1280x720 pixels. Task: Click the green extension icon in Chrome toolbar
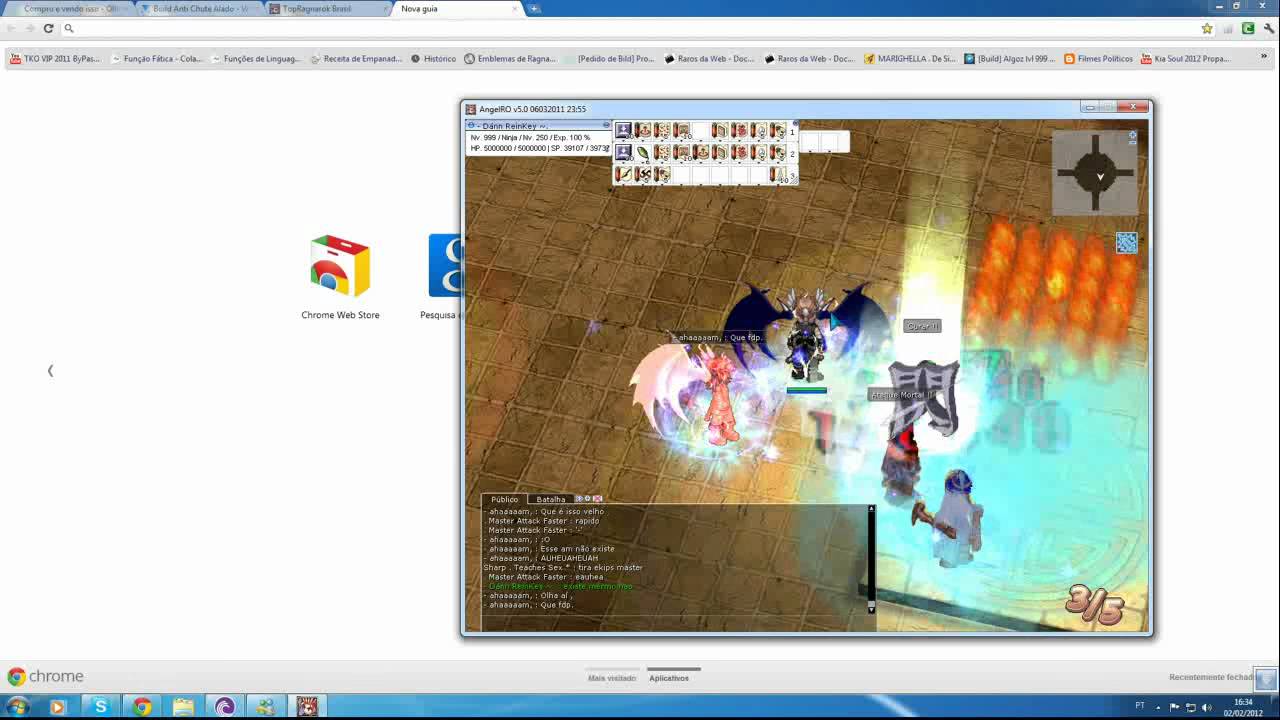pyautogui.click(x=1248, y=28)
